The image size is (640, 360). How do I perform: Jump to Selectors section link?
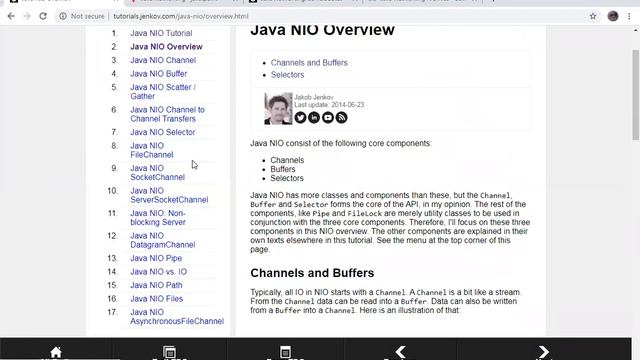(287, 75)
